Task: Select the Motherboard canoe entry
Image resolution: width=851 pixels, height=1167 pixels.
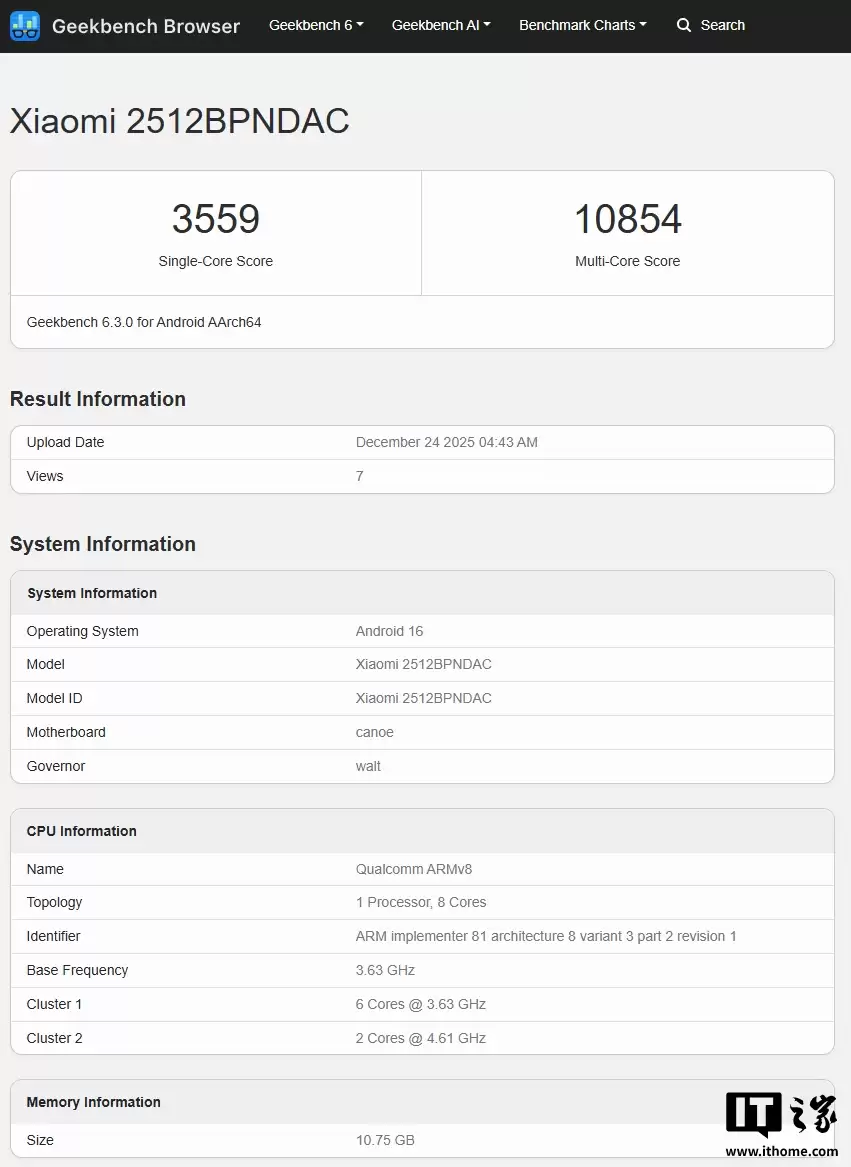Action: click(x=374, y=732)
